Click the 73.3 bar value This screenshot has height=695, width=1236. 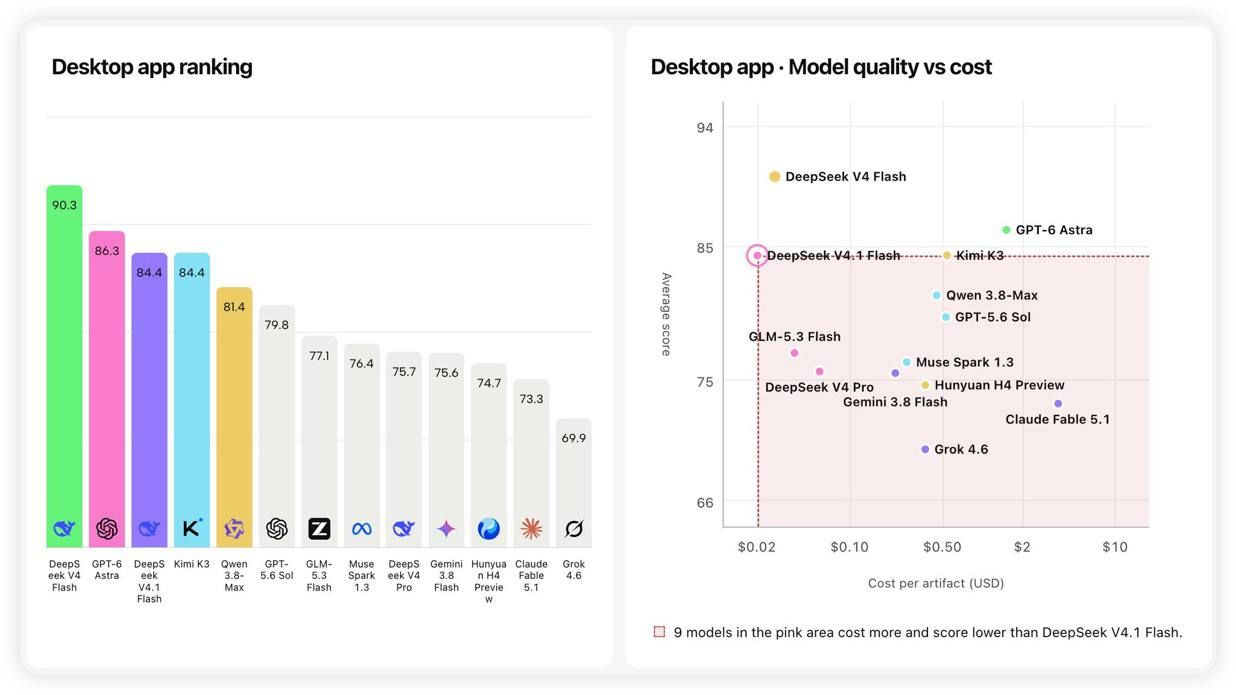point(531,399)
